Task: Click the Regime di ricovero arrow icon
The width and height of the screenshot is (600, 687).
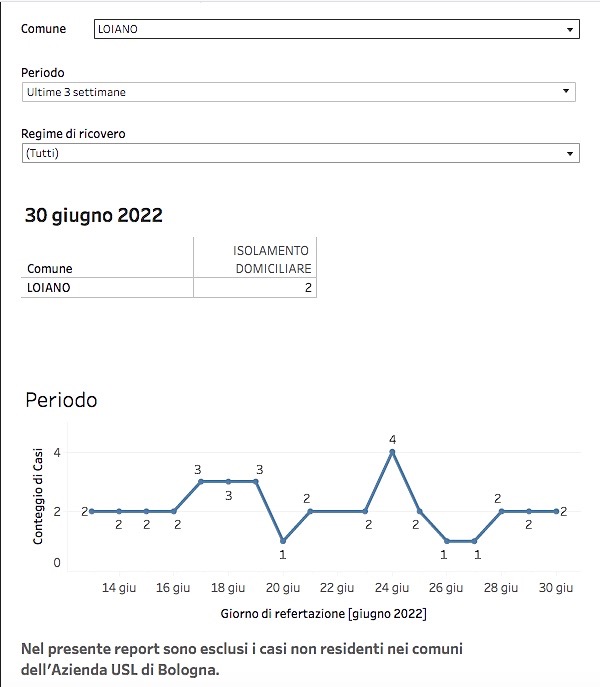Action: coord(570,154)
